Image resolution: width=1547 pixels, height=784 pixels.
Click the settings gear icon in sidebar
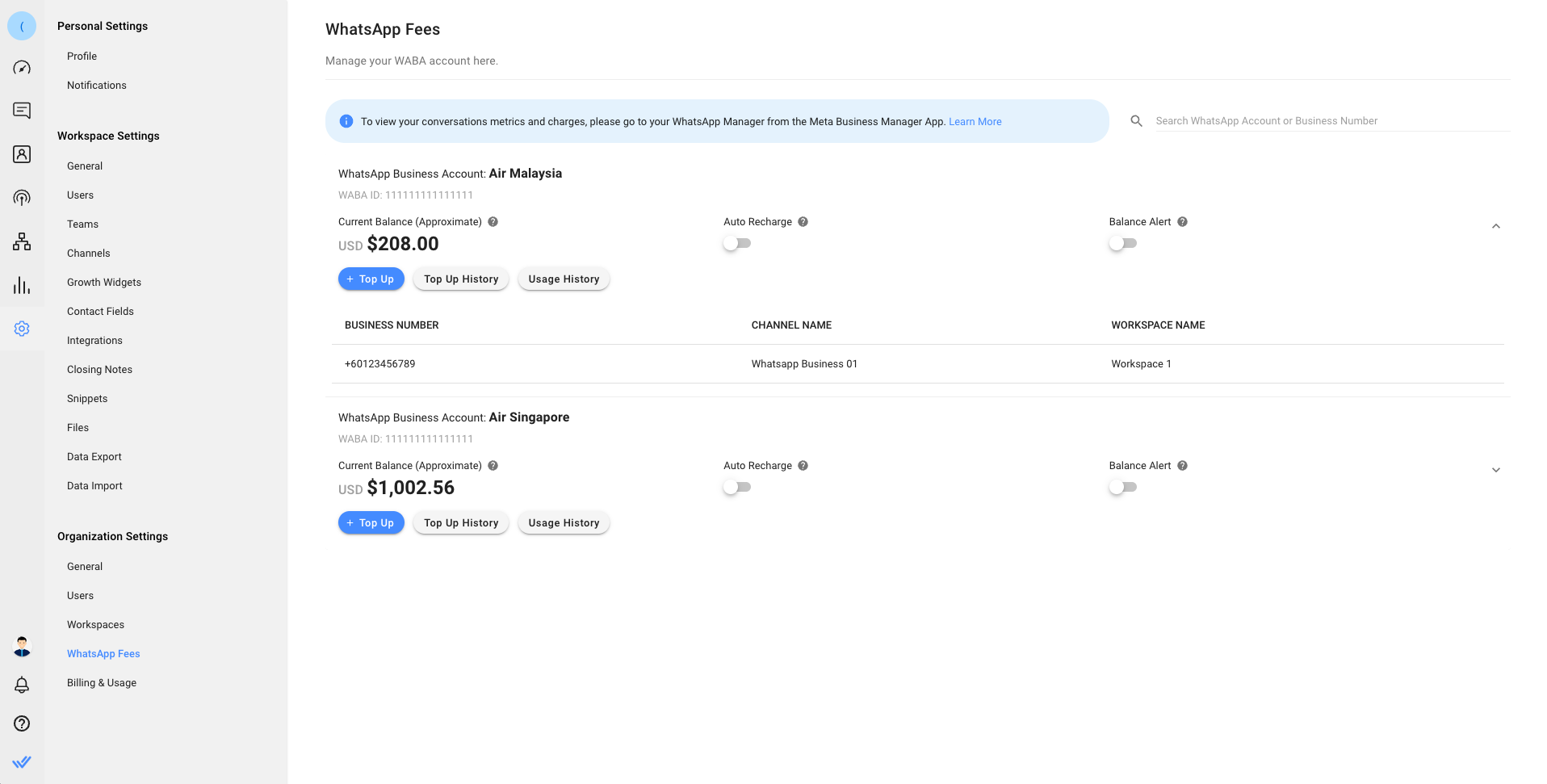(x=22, y=329)
